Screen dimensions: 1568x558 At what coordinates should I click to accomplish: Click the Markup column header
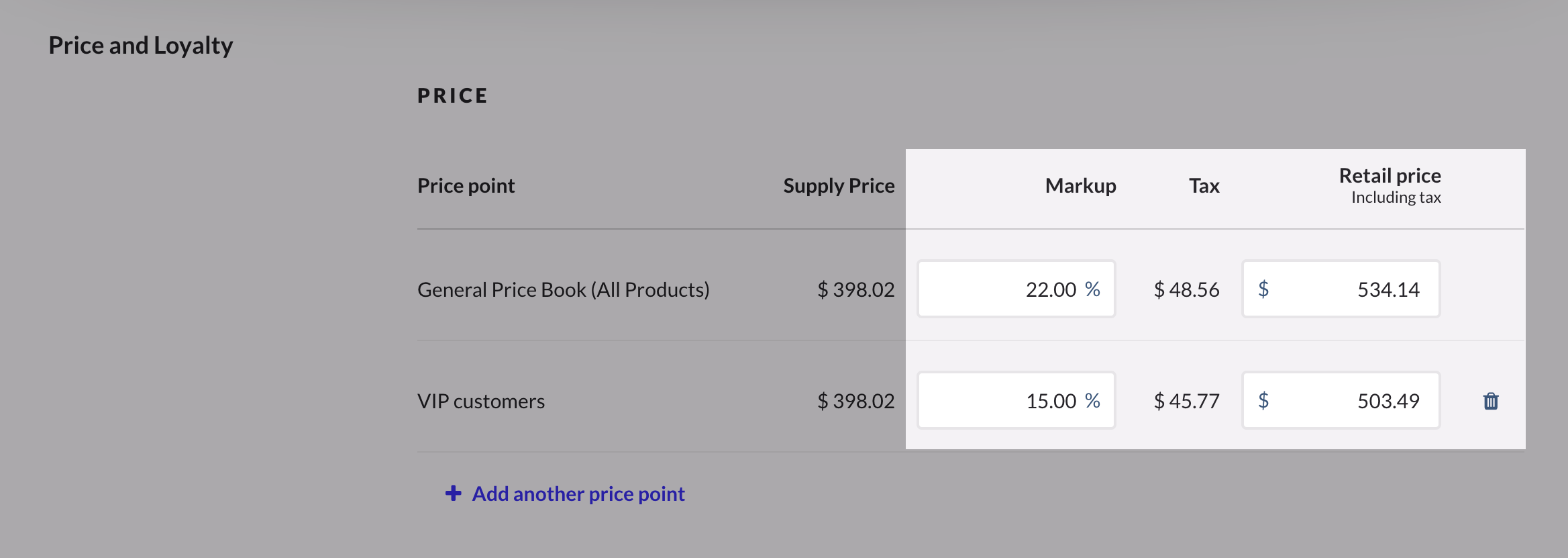coord(1080,185)
